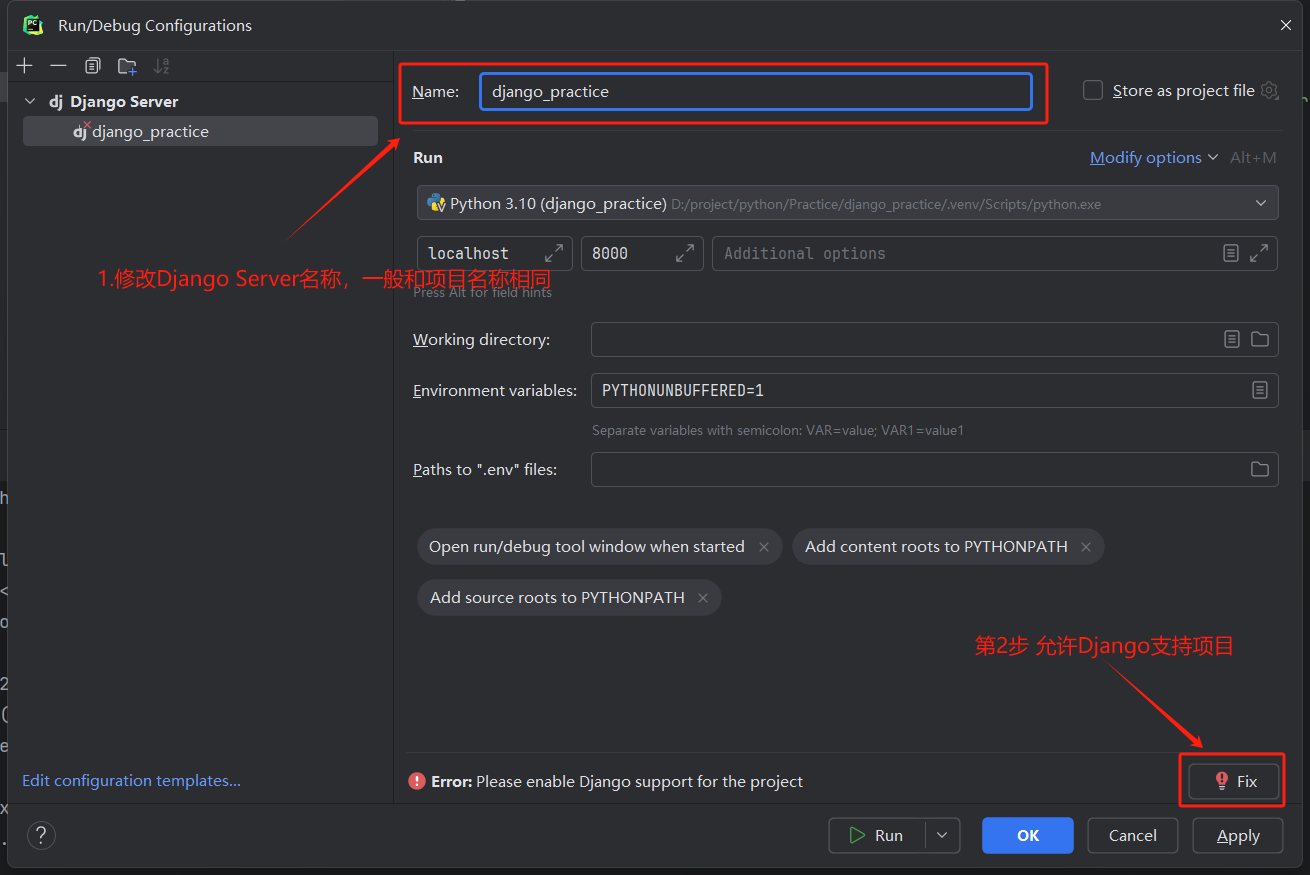The image size is (1310, 875).
Task: Click the red error icon by the message
Action: click(417, 781)
